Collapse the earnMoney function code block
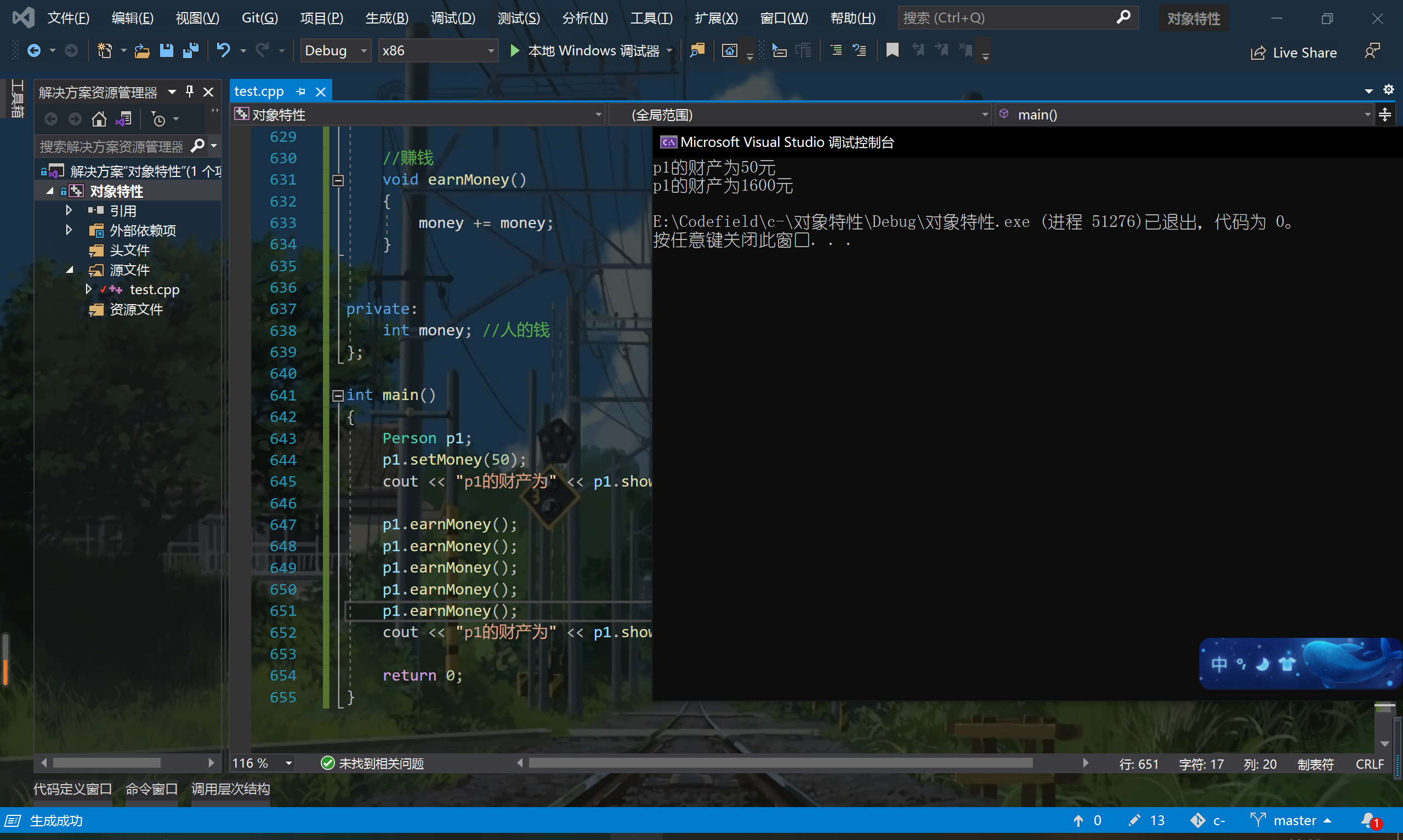This screenshot has width=1403, height=840. pos(338,181)
